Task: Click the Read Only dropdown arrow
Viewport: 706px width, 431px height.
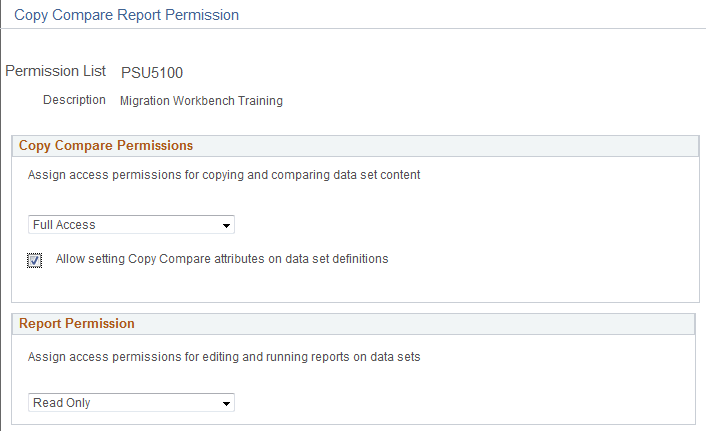Action: (227, 403)
